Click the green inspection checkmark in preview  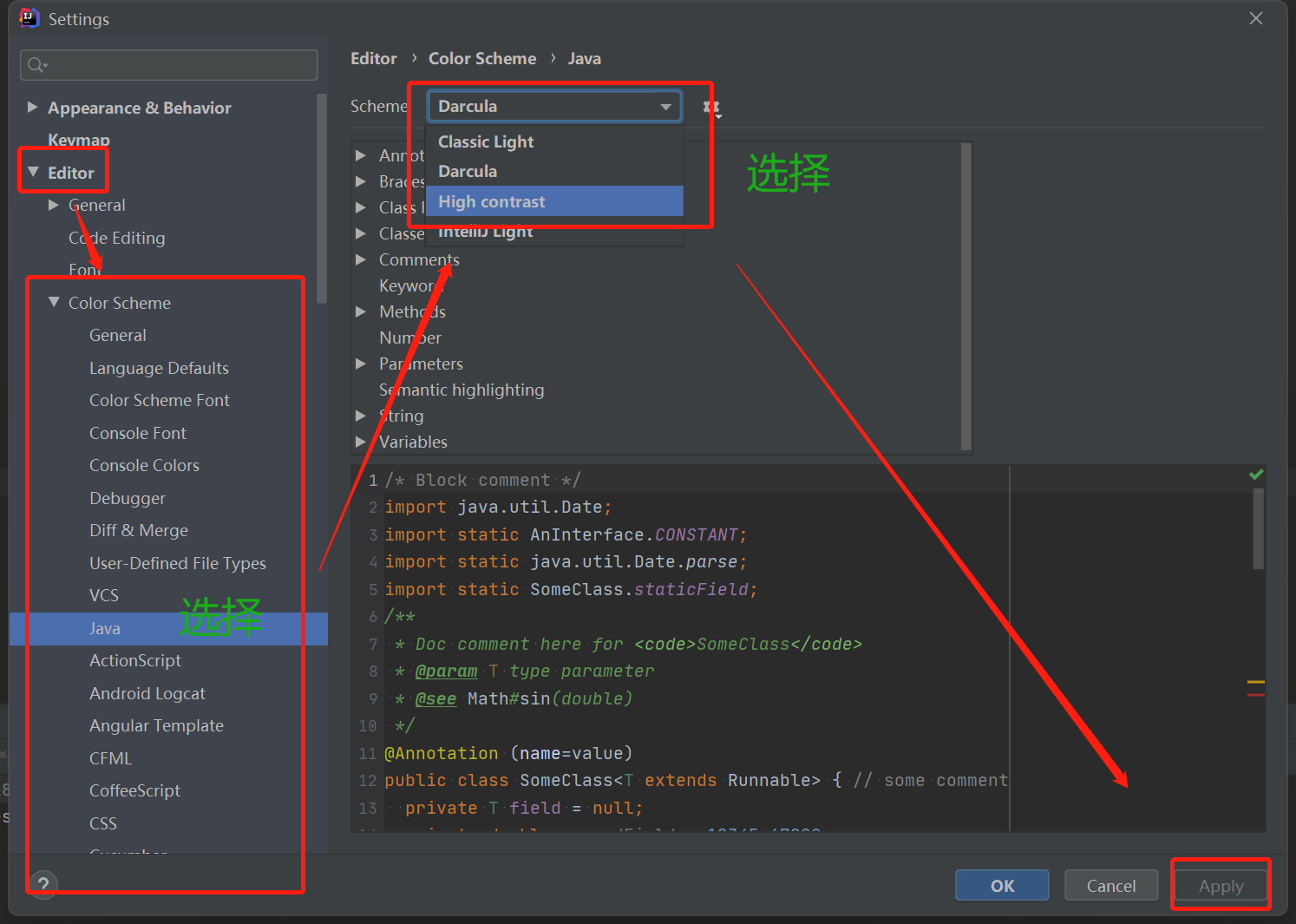1255,475
